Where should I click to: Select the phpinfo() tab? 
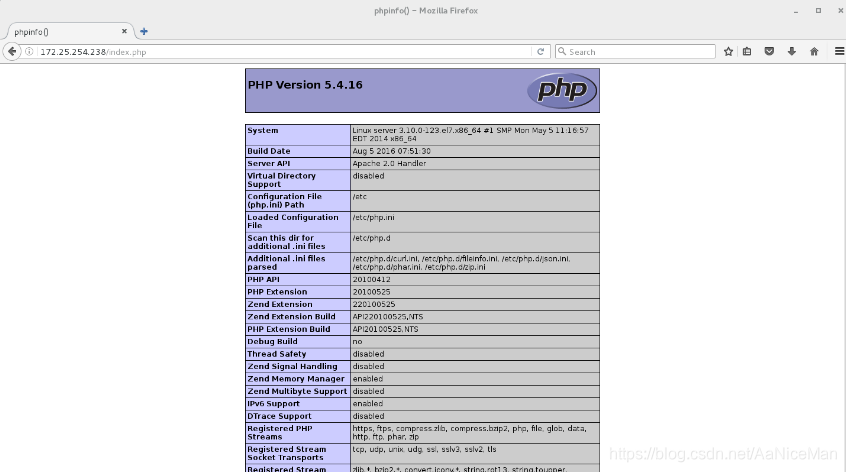pyautogui.click(x=69, y=32)
